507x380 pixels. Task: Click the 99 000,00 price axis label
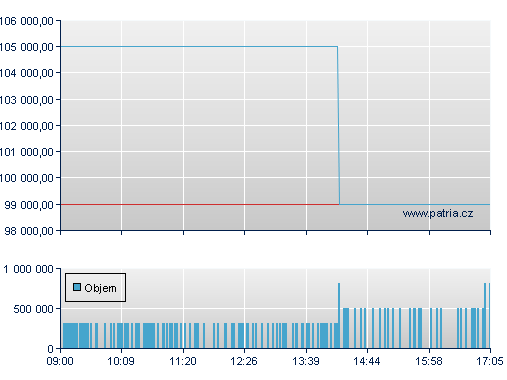coord(29,205)
